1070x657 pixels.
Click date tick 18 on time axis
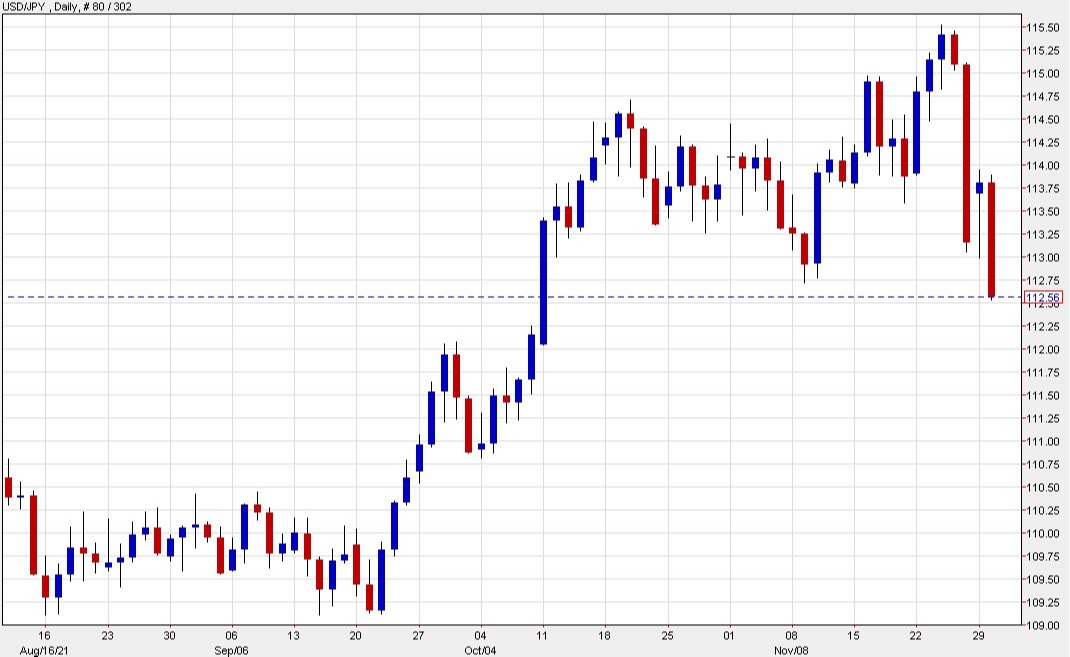point(605,636)
